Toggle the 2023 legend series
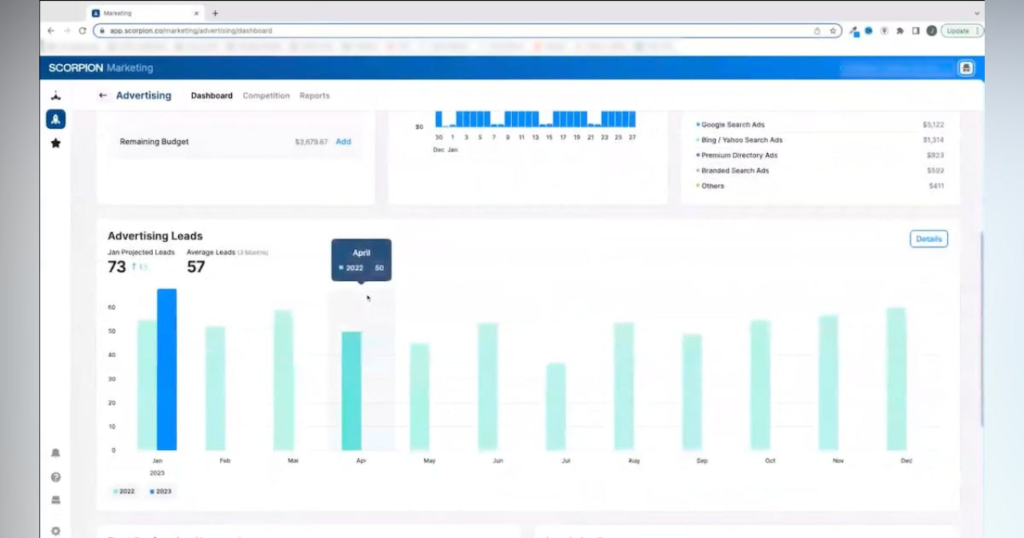 tap(160, 492)
